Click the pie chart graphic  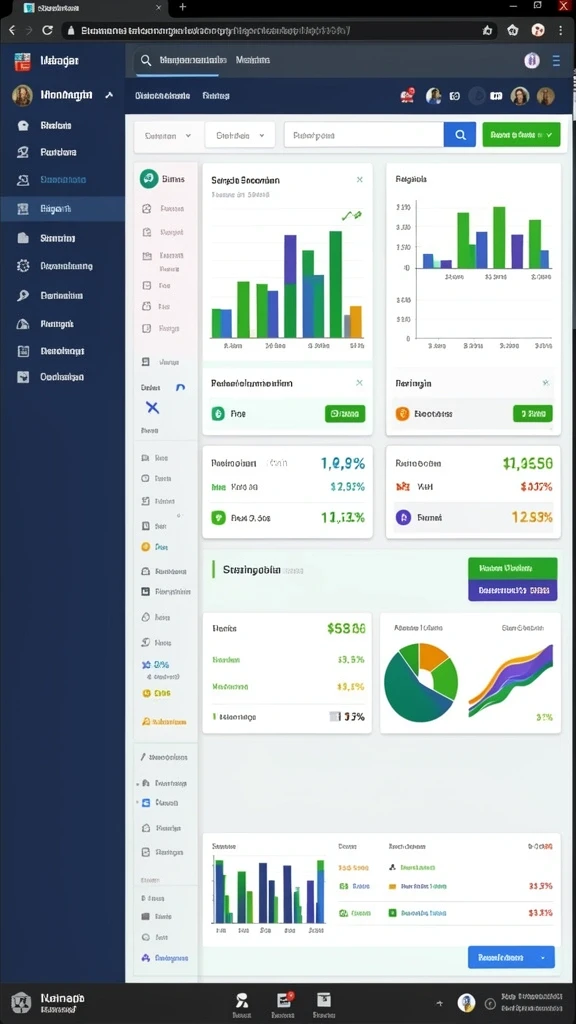pyautogui.click(x=421, y=682)
